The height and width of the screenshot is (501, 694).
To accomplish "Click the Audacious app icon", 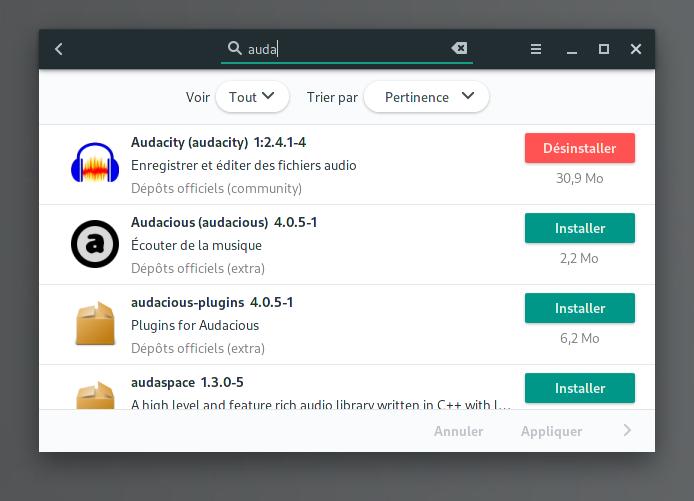I will [95, 244].
